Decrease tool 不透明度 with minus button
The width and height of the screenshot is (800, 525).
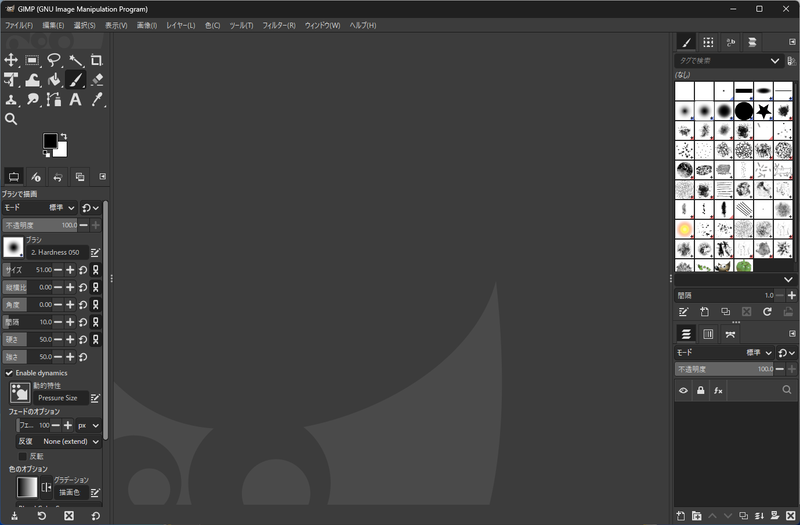[84, 225]
